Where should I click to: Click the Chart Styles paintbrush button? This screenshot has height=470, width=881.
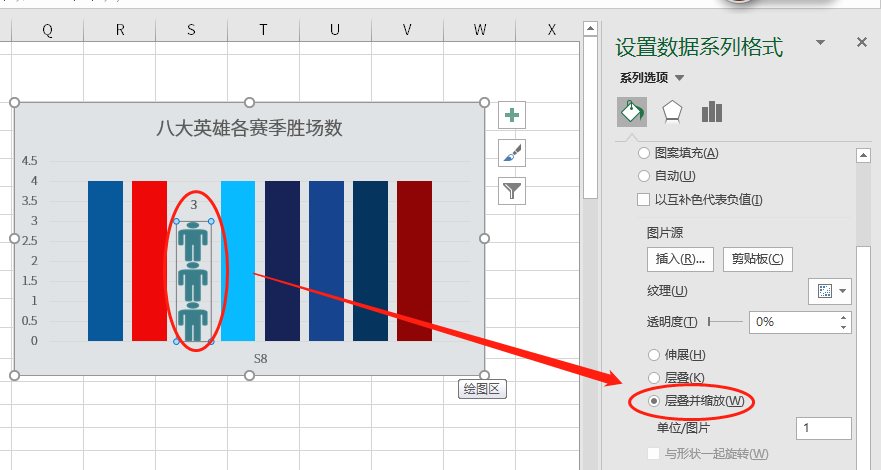512,153
